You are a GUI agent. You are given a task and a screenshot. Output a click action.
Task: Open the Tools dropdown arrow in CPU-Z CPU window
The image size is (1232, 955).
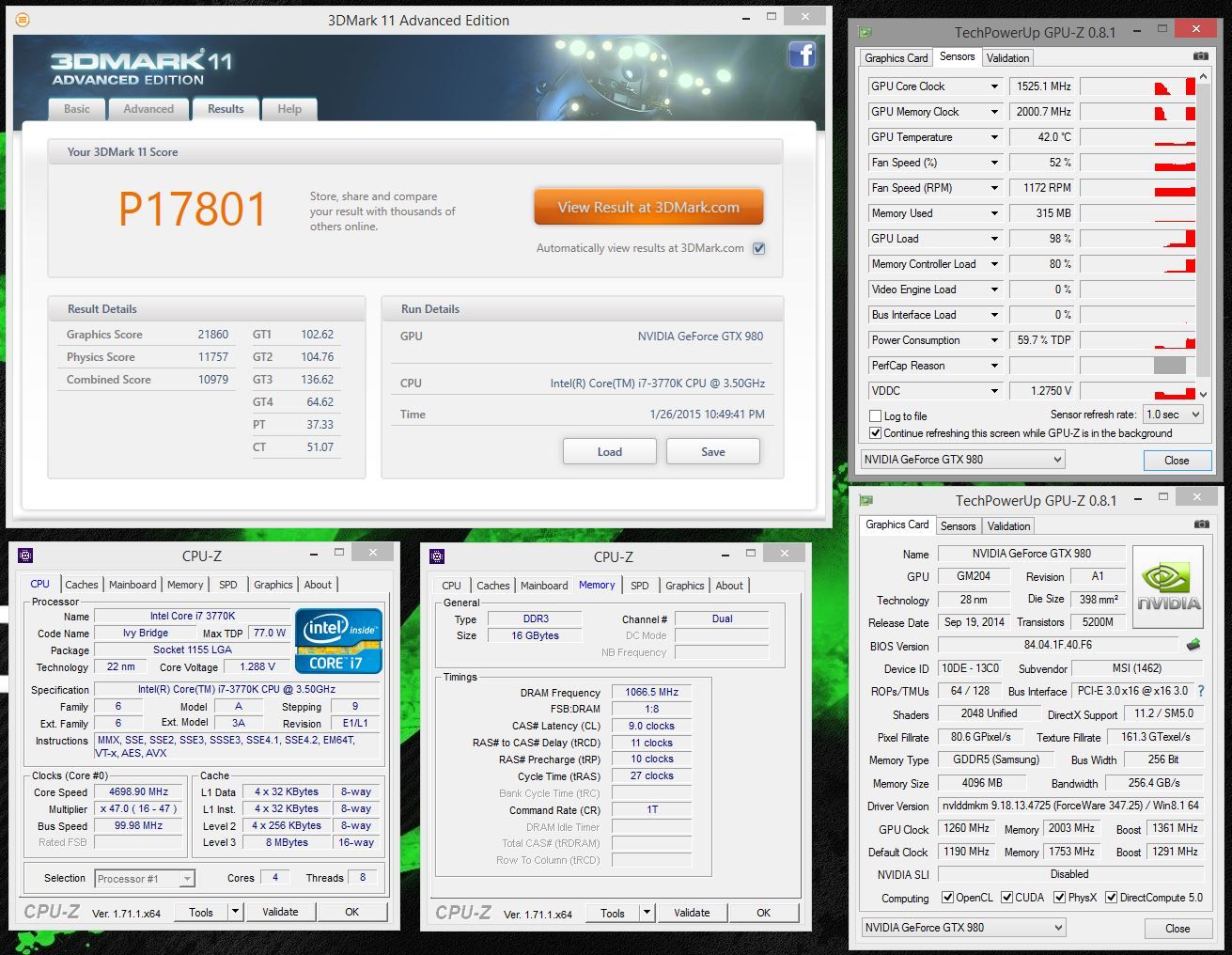[x=235, y=912]
